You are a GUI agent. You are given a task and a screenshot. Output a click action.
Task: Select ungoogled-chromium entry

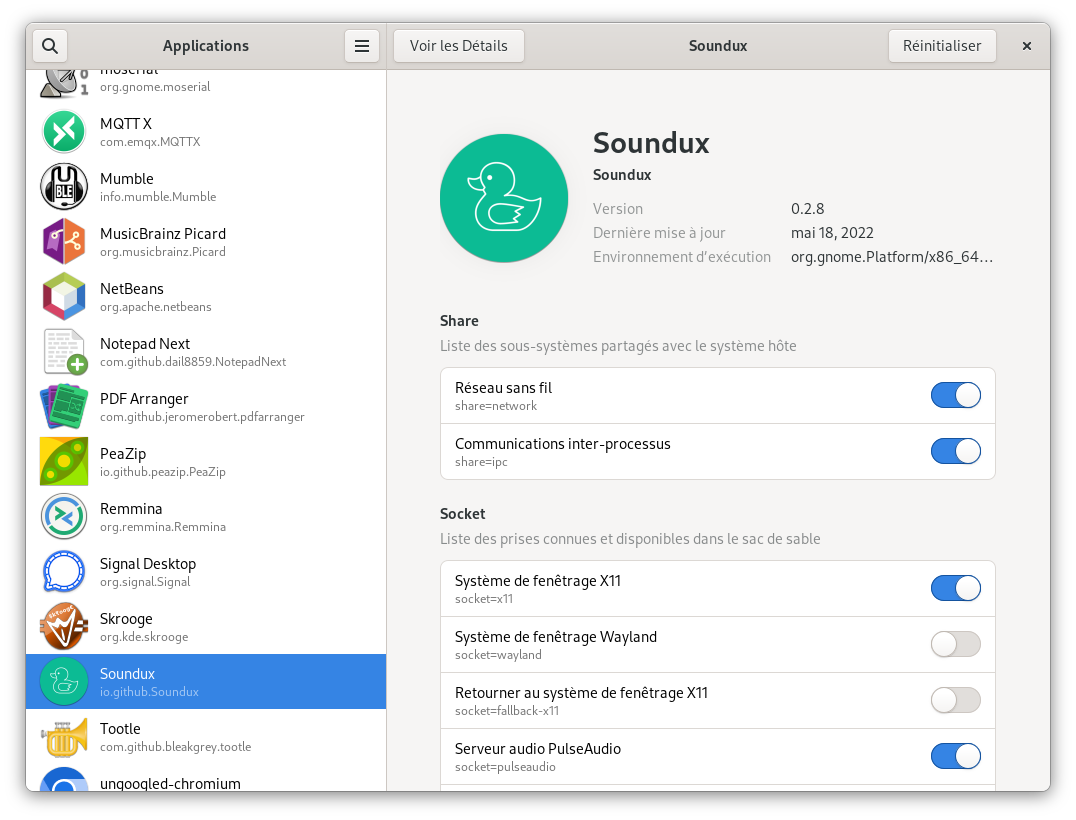tap(206, 778)
